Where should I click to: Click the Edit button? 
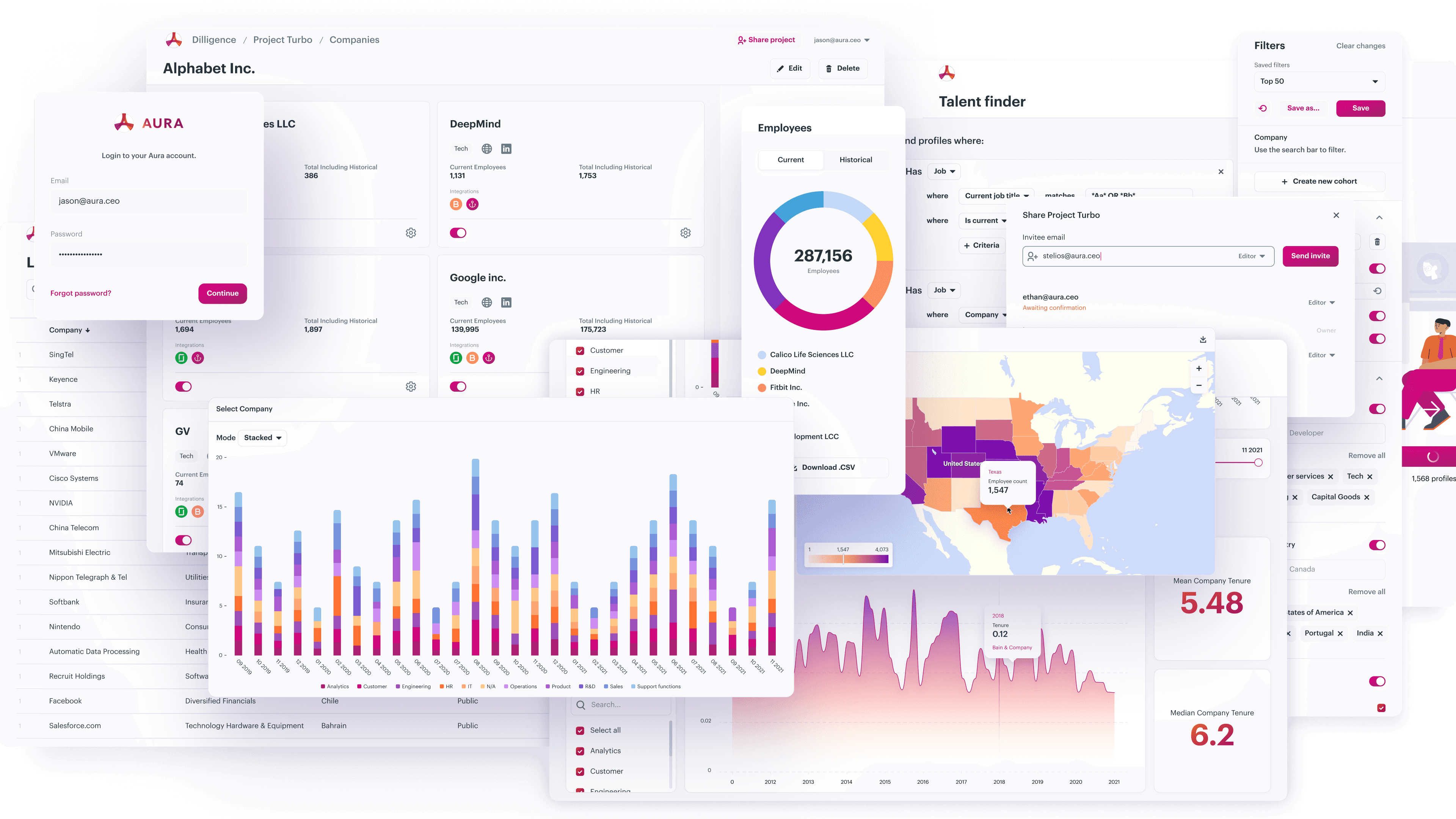789,68
